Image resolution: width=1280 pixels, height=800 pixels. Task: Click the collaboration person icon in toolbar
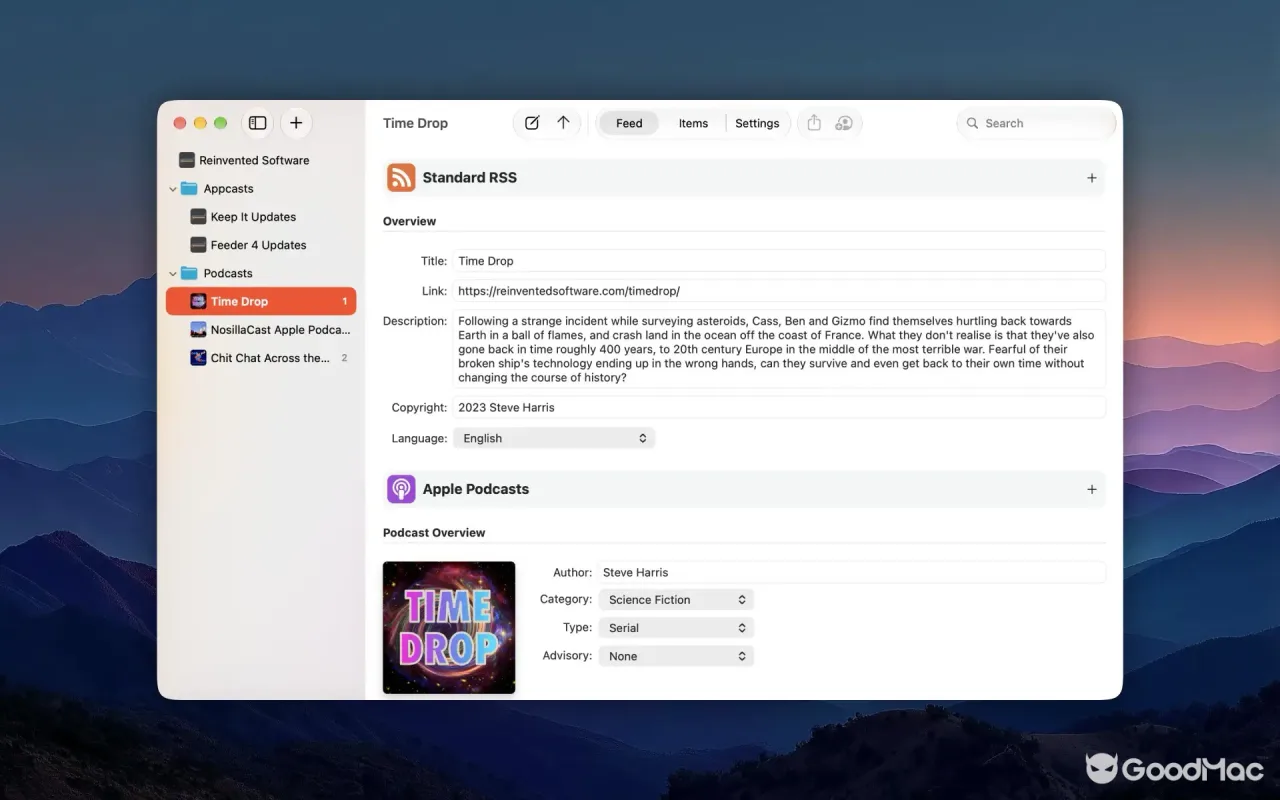click(x=844, y=123)
